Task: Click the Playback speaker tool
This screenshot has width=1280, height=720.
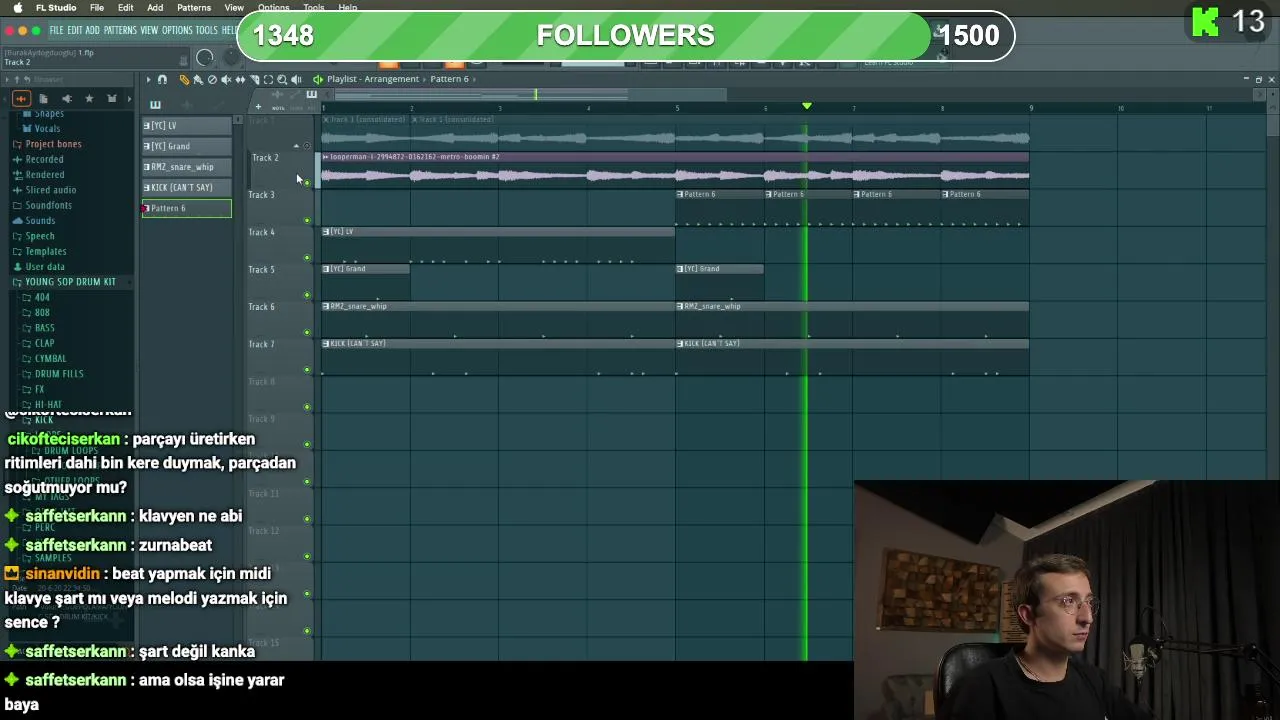Action: [x=296, y=80]
